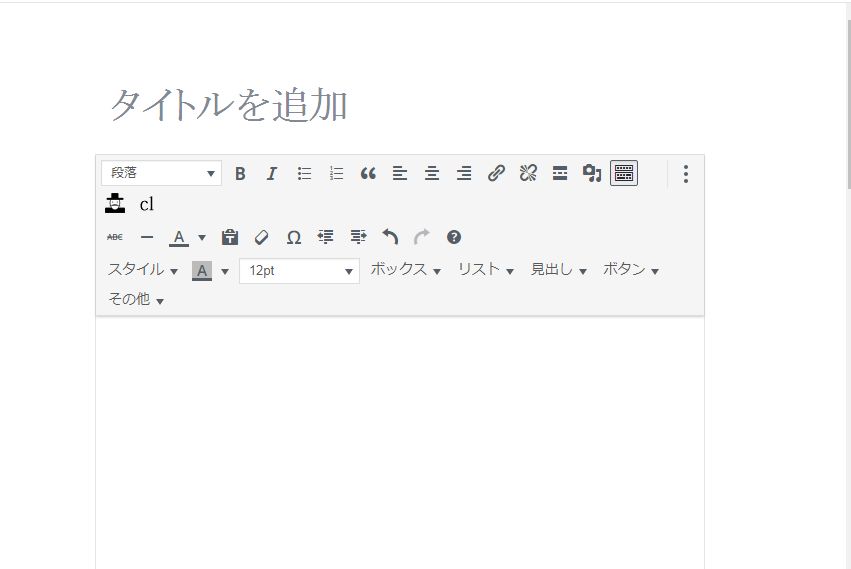Open the 見出し dropdown menu
Image resolution: width=851 pixels, height=569 pixels.
pyautogui.click(x=558, y=270)
